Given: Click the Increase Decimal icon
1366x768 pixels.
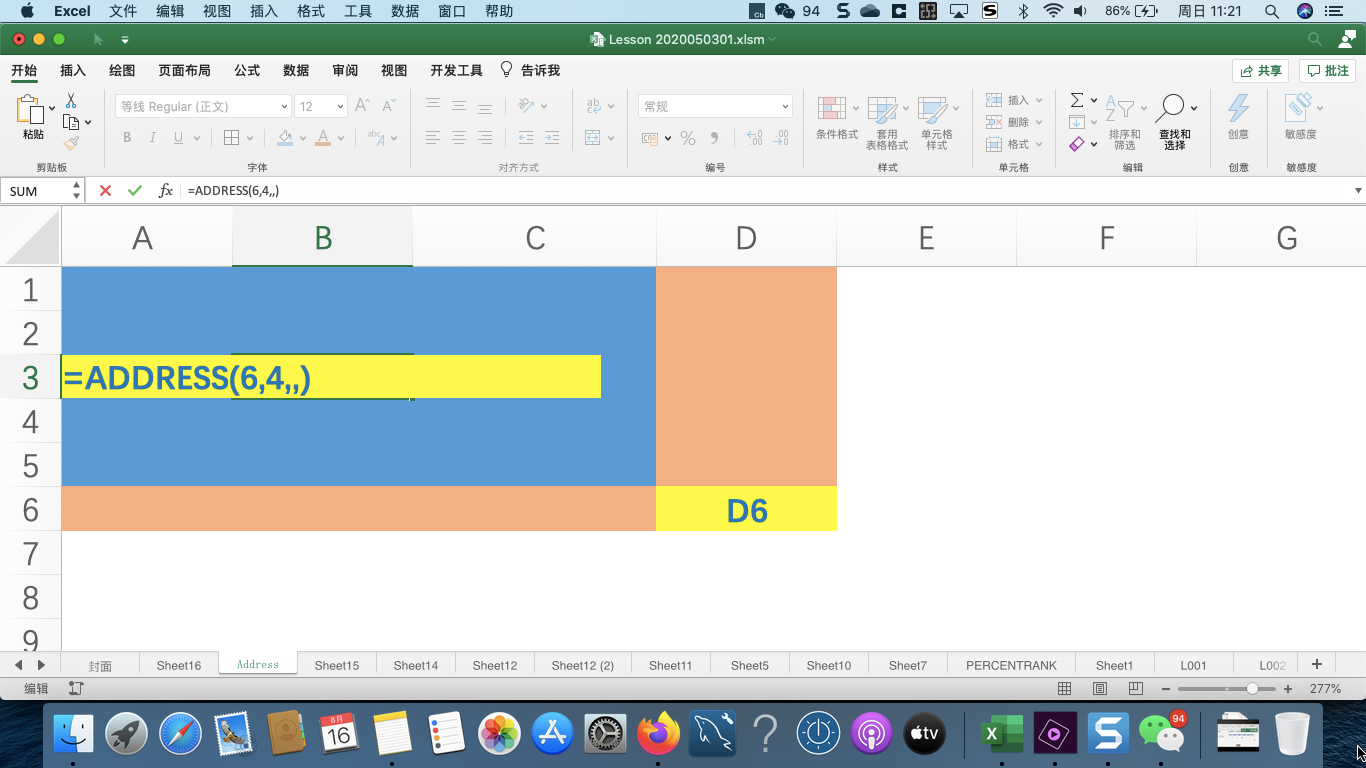Looking at the screenshot, I should point(755,138).
